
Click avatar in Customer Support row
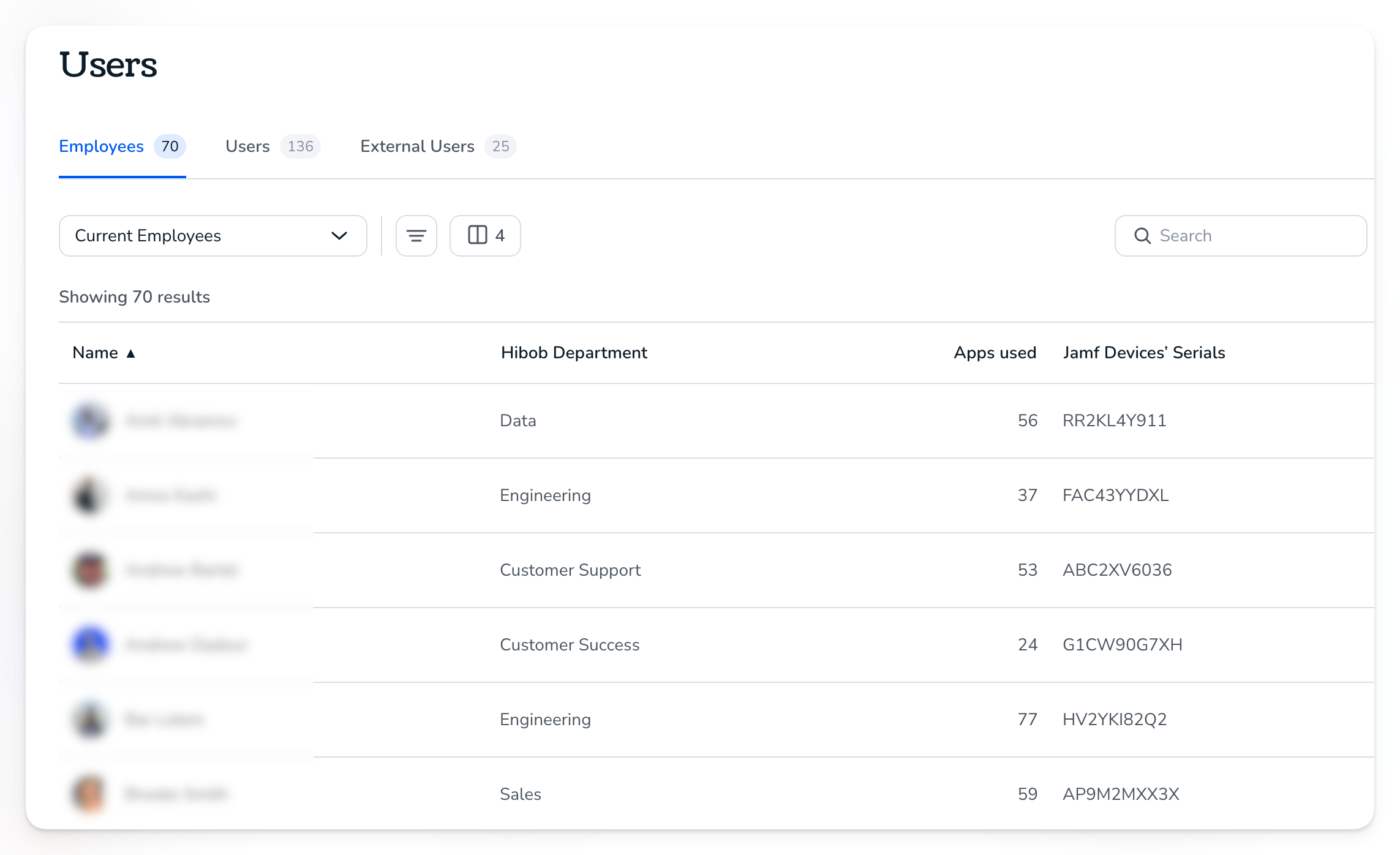pyautogui.click(x=91, y=570)
